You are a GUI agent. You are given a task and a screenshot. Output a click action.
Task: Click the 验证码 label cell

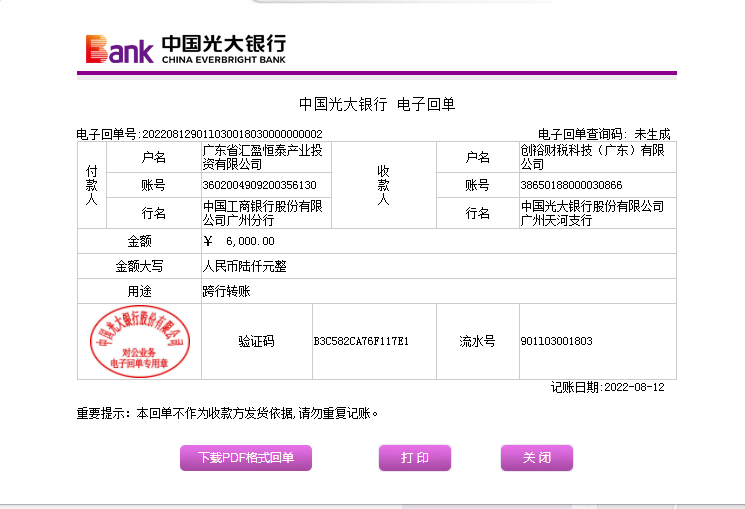click(x=257, y=341)
